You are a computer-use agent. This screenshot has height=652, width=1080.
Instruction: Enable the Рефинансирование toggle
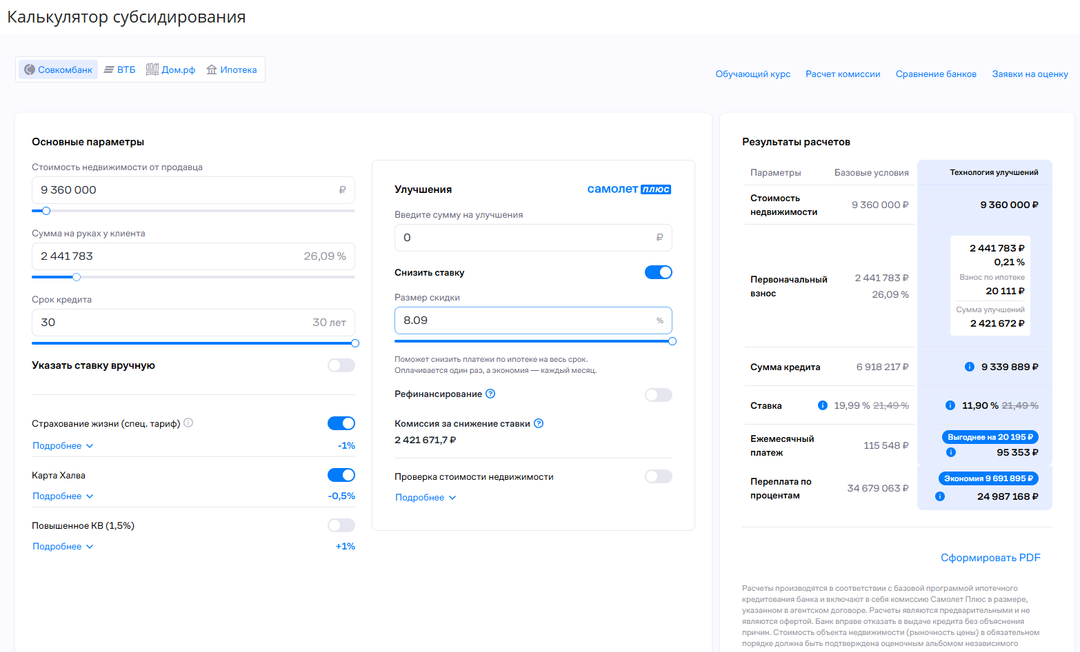pyautogui.click(x=658, y=395)
